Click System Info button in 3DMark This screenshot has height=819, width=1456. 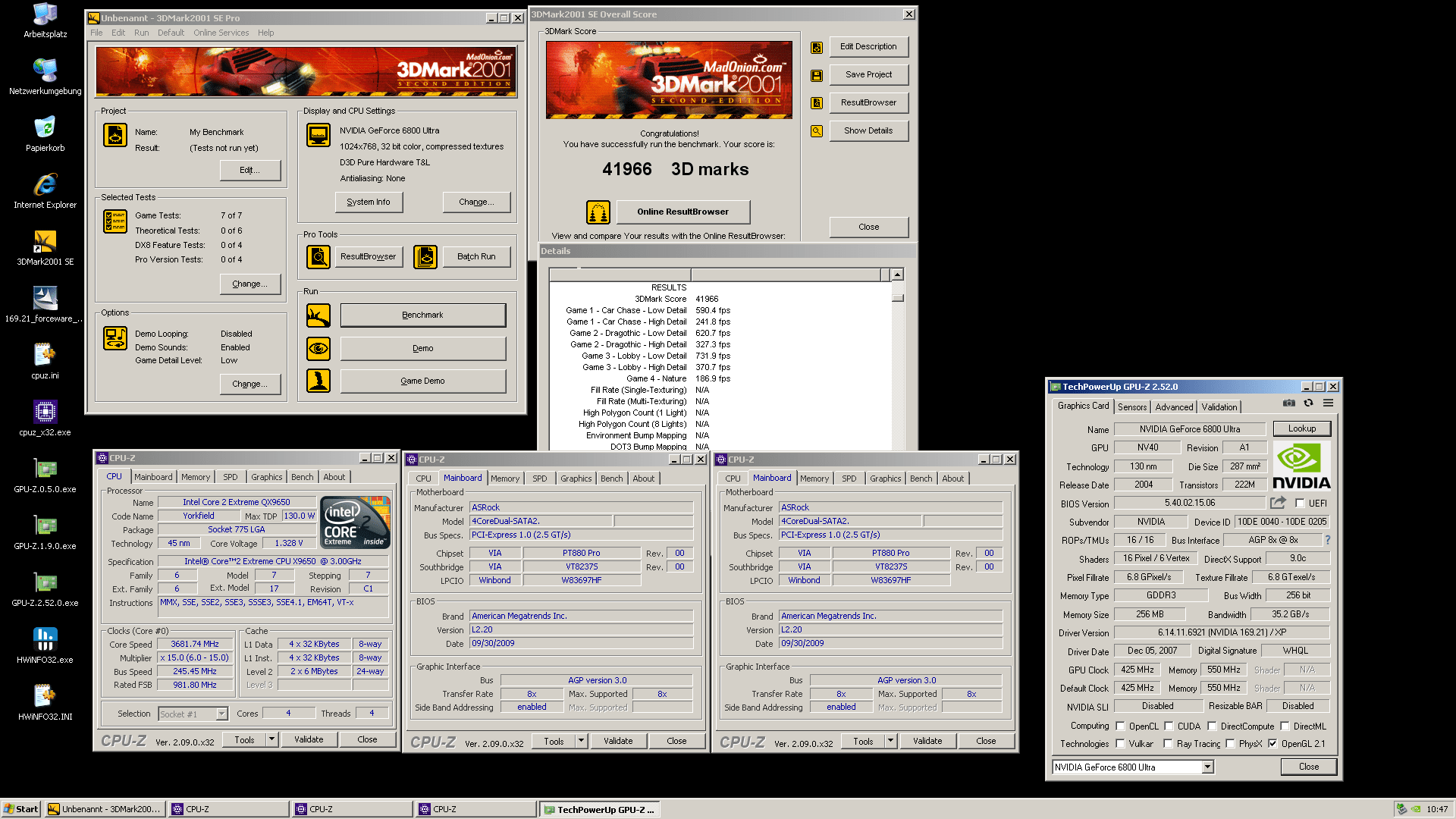click(369, 202)
